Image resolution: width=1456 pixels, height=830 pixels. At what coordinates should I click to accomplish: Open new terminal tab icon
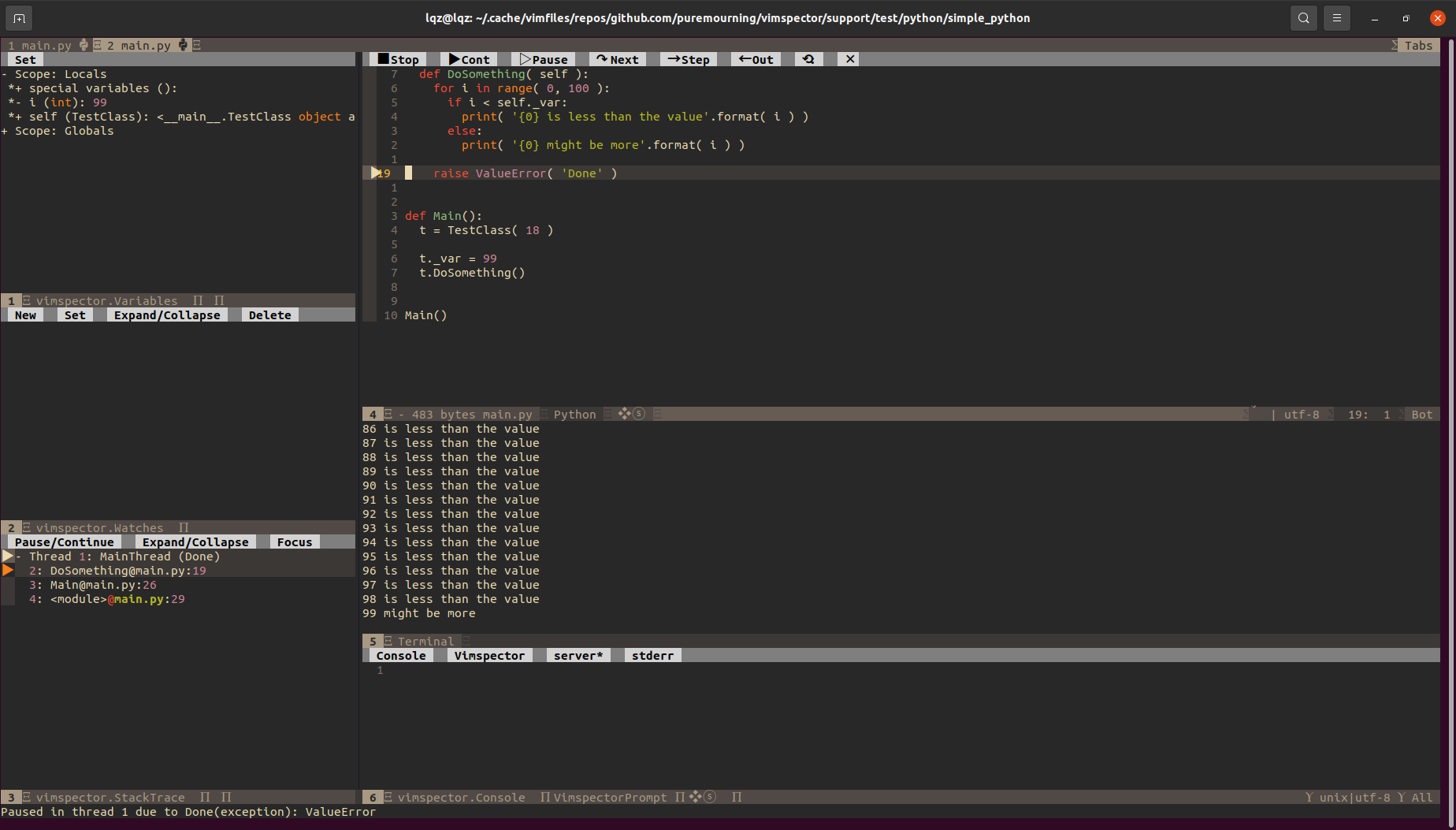click(19, 17)
